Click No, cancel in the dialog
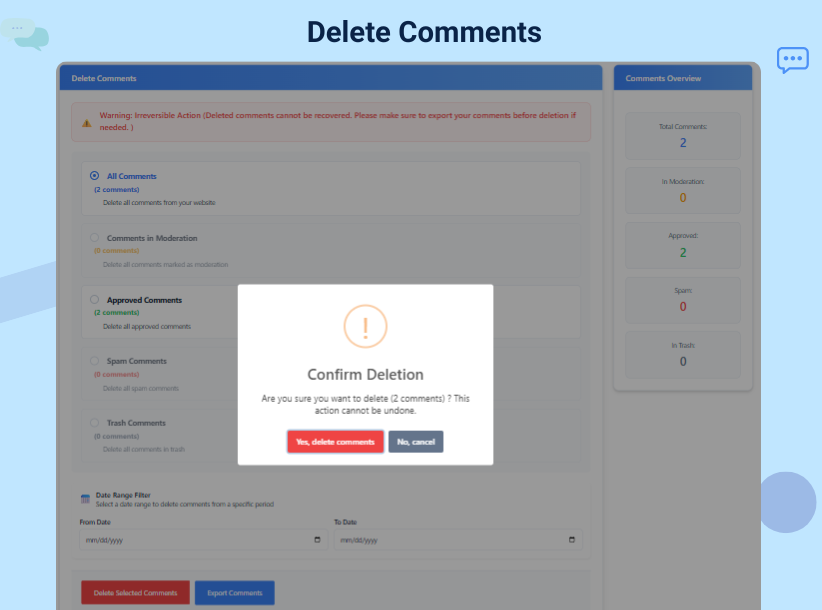This screenshot has width=822, height=610. tap(416, 442)
